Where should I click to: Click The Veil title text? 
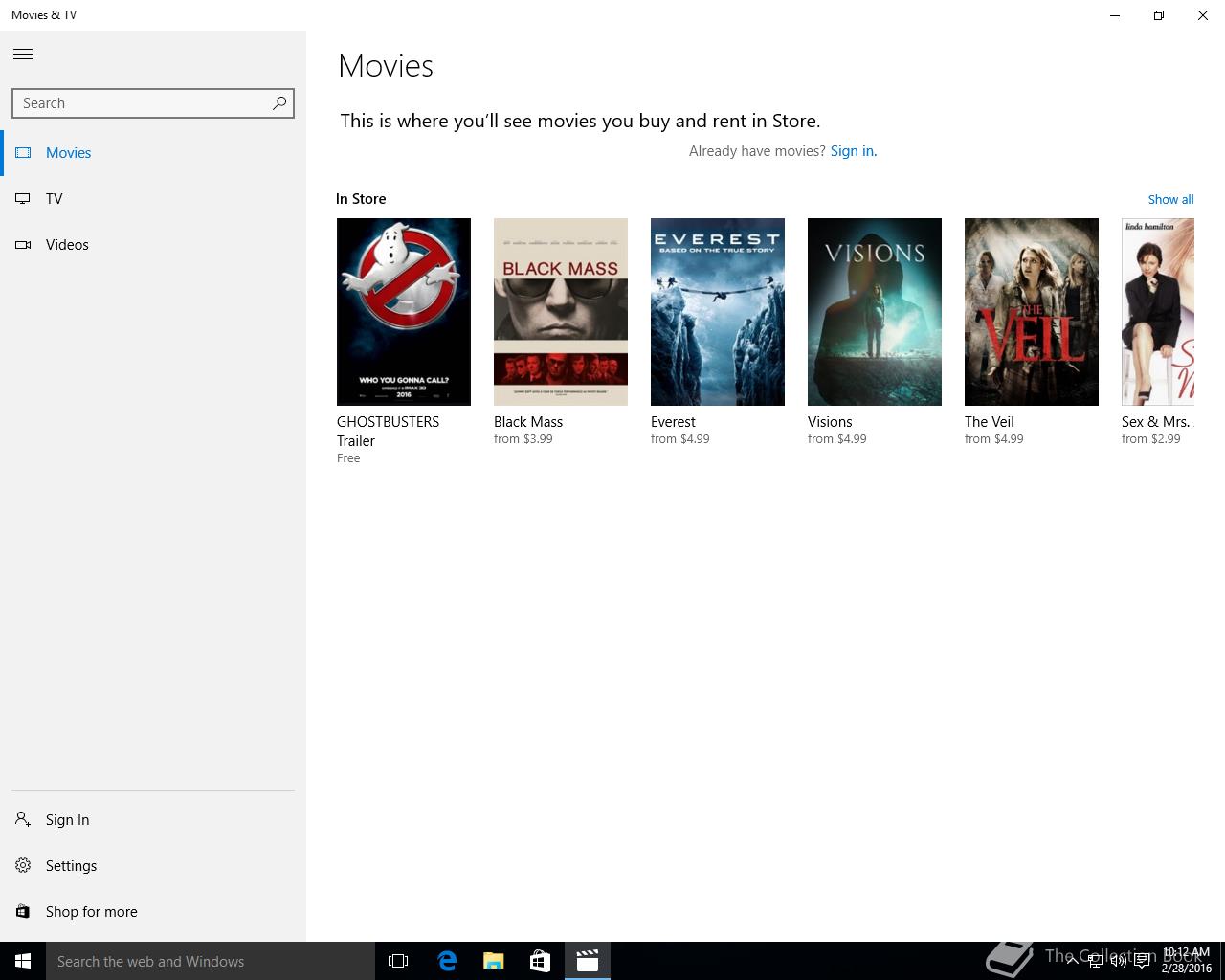point(989,422)
